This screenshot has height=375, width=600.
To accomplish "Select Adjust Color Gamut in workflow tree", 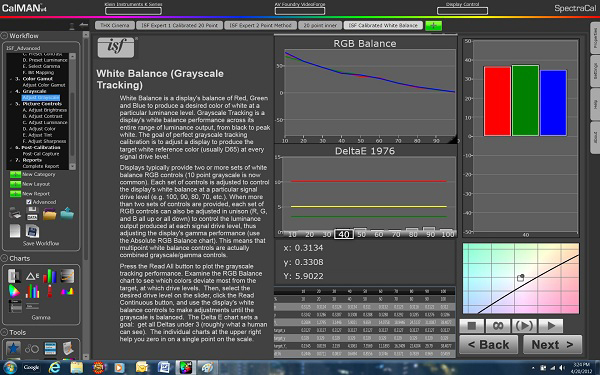I will click(44, 85).
